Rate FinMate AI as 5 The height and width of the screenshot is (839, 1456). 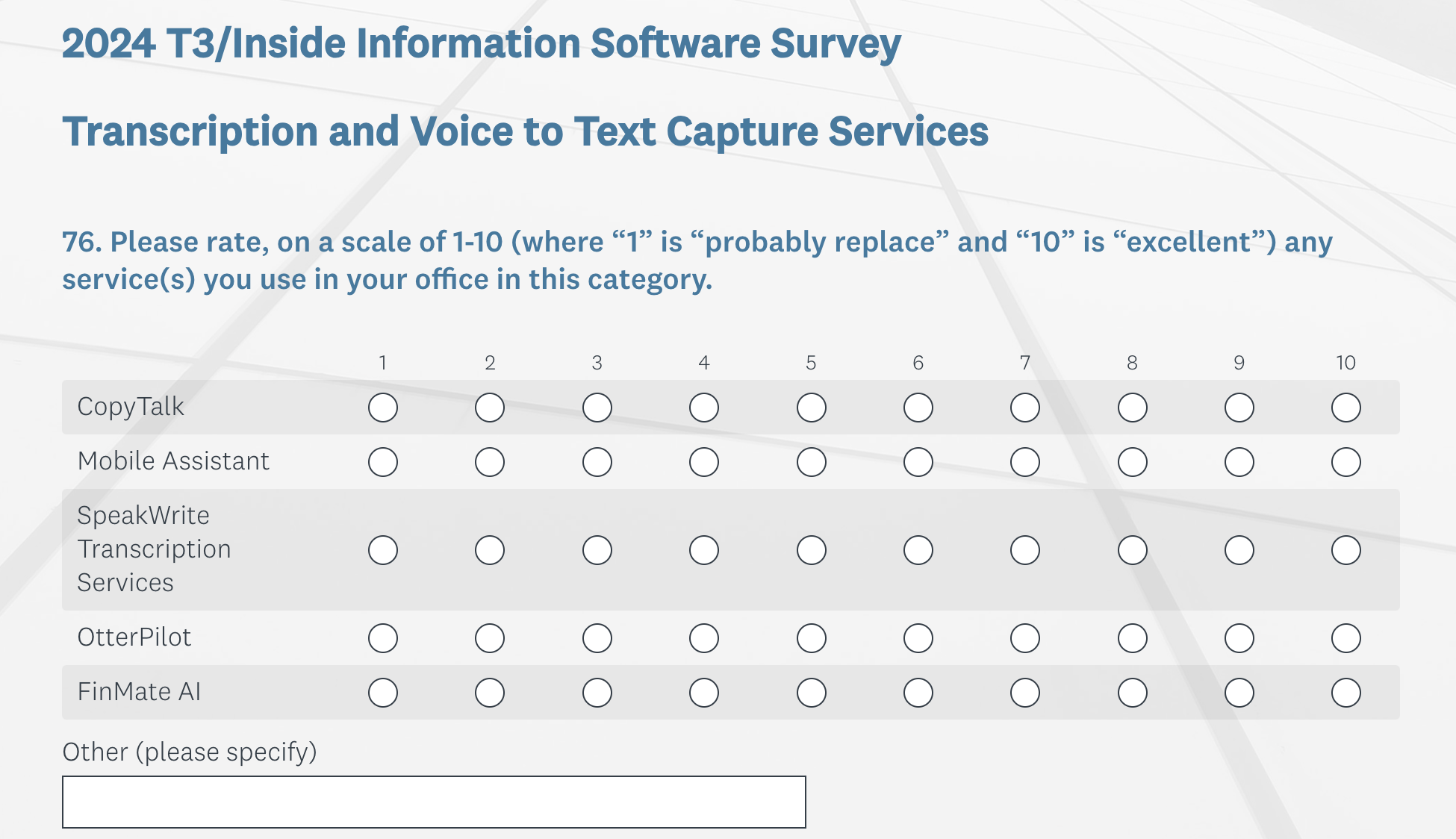pos(812,693)
